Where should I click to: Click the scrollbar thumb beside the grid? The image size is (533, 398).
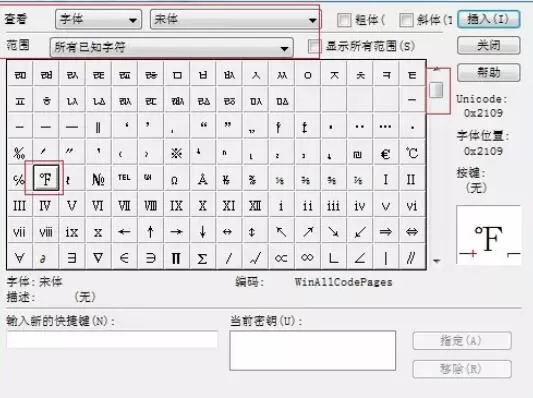436,90
